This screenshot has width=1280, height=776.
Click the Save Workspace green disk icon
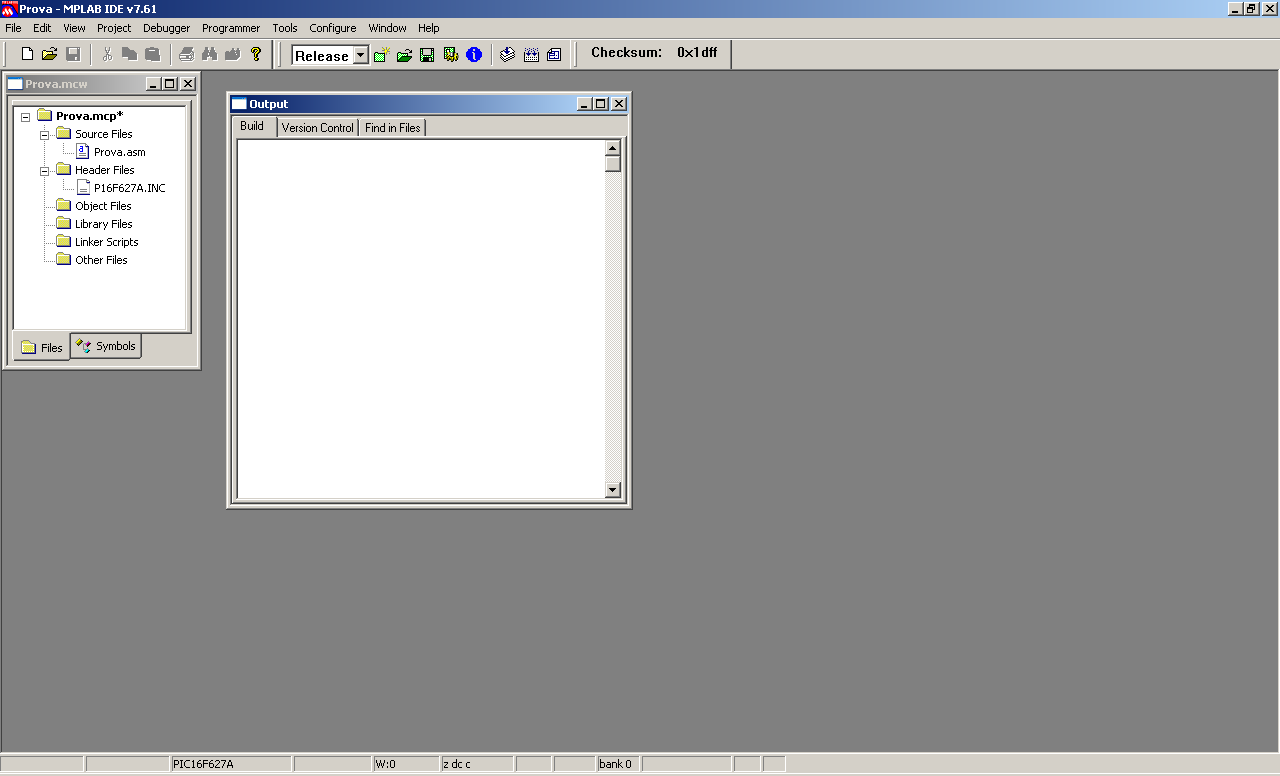[427, 55]
